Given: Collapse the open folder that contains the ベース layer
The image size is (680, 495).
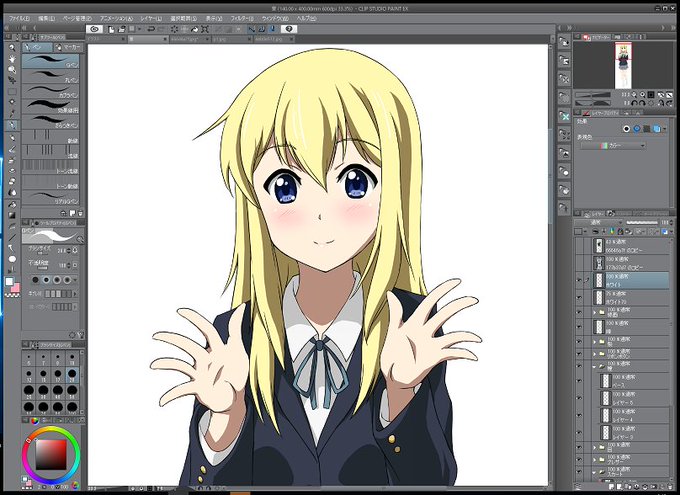Looking at the screenshot, I should coord(595,367).
